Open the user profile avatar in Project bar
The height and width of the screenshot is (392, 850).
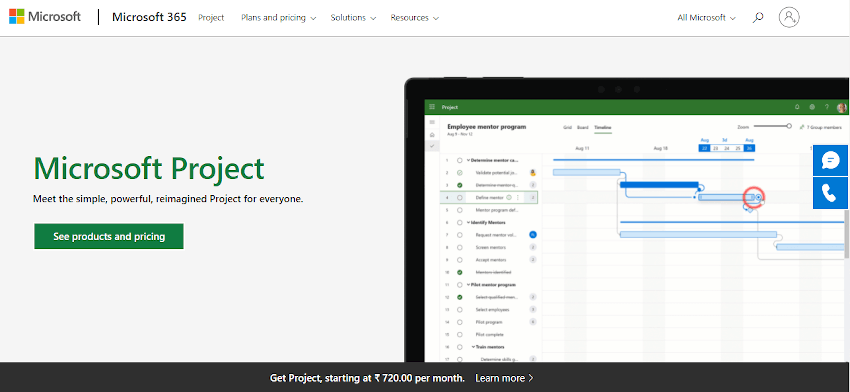pyautogui.click(x=841, y=108)
